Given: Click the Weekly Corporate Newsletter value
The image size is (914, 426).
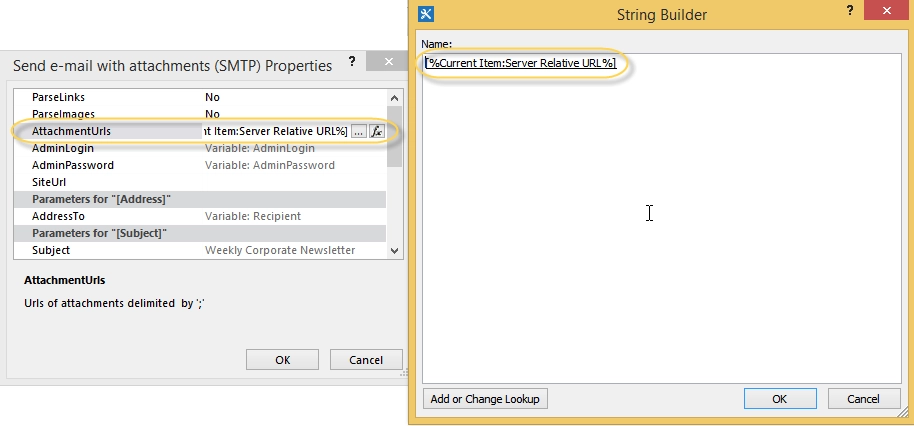Looking at the screenshot, I should pyautogui.click(x=280, y=250).
